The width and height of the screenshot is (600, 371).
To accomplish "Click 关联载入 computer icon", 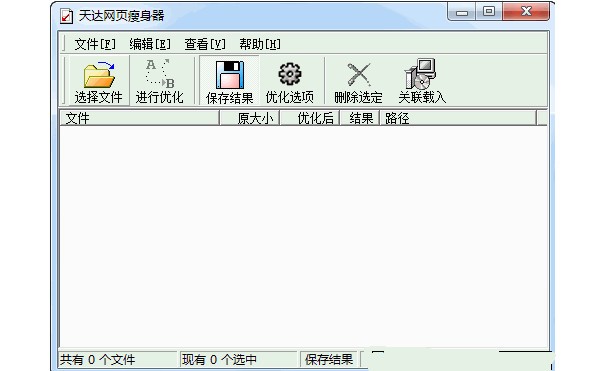I will coord(421,73).
